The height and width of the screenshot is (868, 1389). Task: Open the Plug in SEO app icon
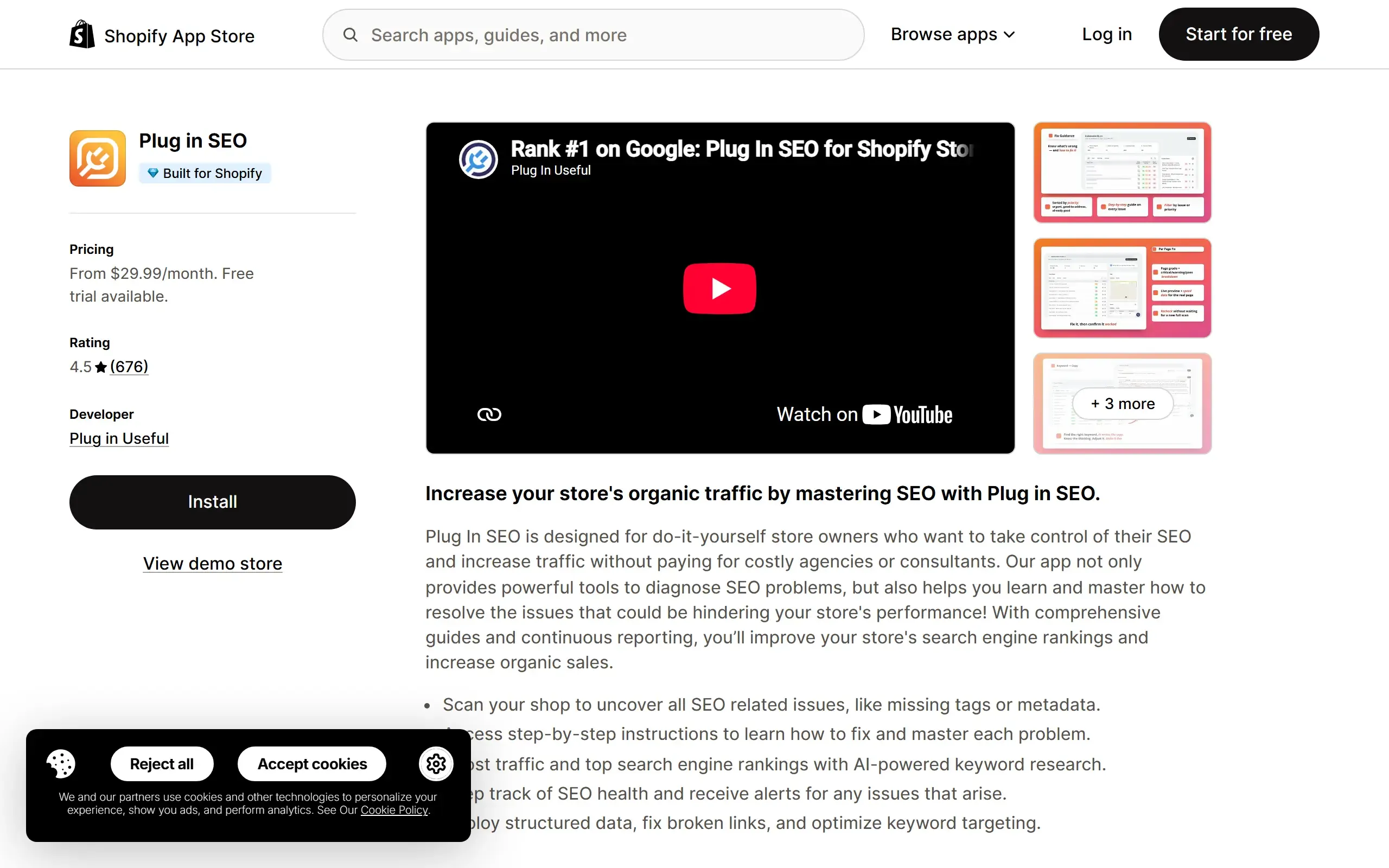[98, 158]
